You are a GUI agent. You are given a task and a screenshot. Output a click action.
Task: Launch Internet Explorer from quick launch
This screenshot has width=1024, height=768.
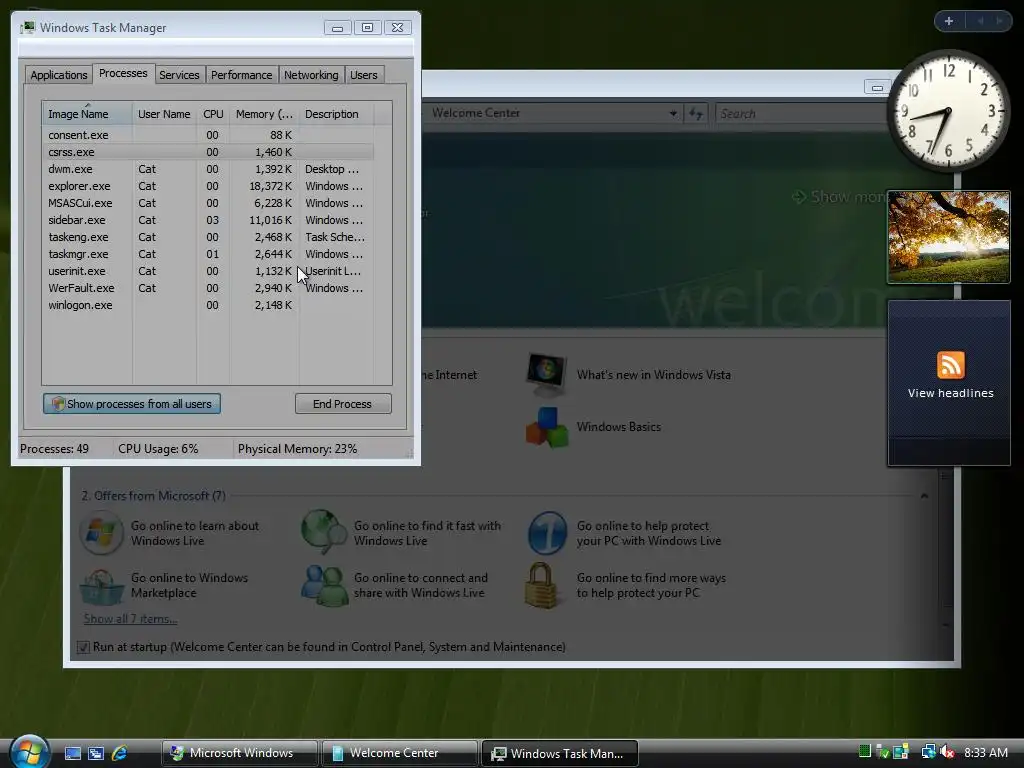pyautogui.click(x=120, y=753)
